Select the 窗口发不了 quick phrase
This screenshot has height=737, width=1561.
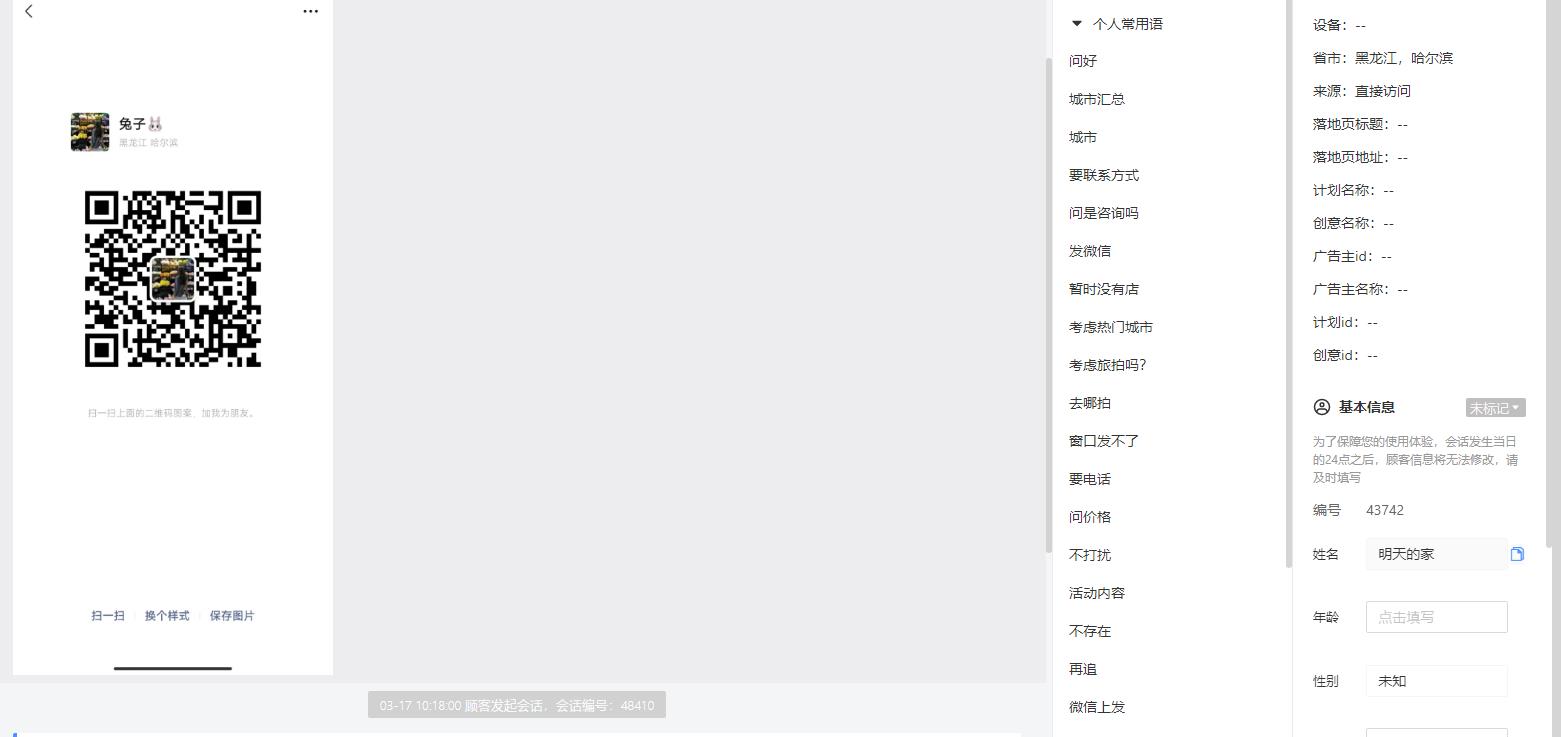pos(1104,441)
